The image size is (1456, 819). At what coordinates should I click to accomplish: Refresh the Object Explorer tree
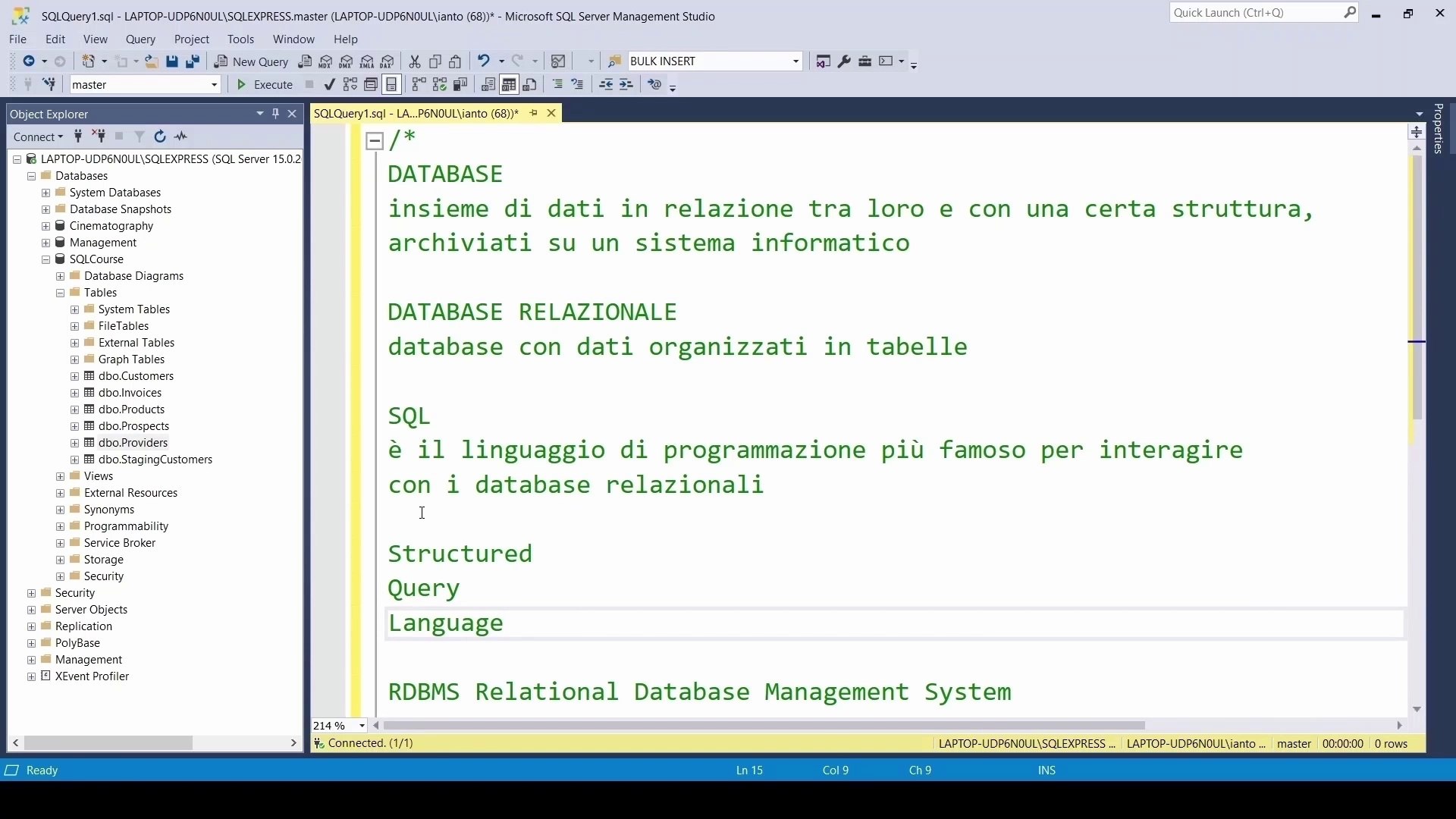tap(160, 136)
